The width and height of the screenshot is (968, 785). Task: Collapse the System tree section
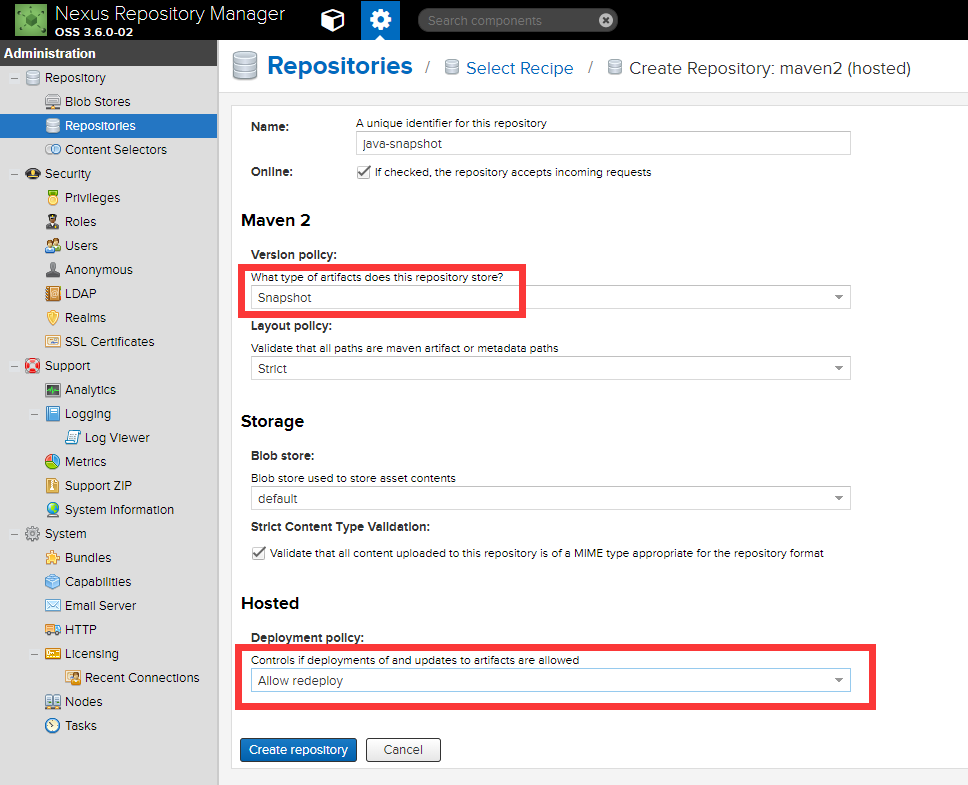pyautogui.click(x=14, y=534)
